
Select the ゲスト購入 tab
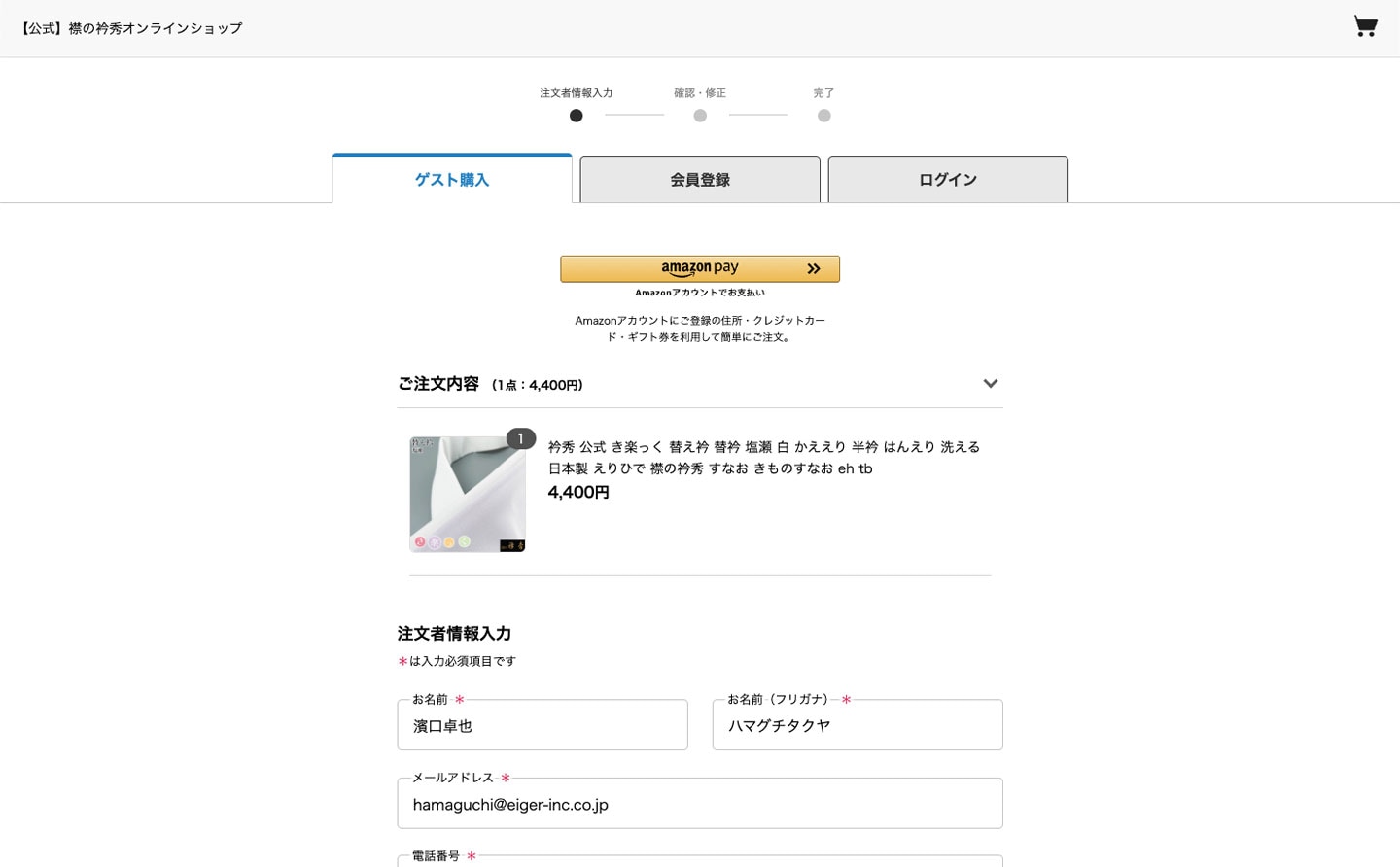(x=452, y=180)
